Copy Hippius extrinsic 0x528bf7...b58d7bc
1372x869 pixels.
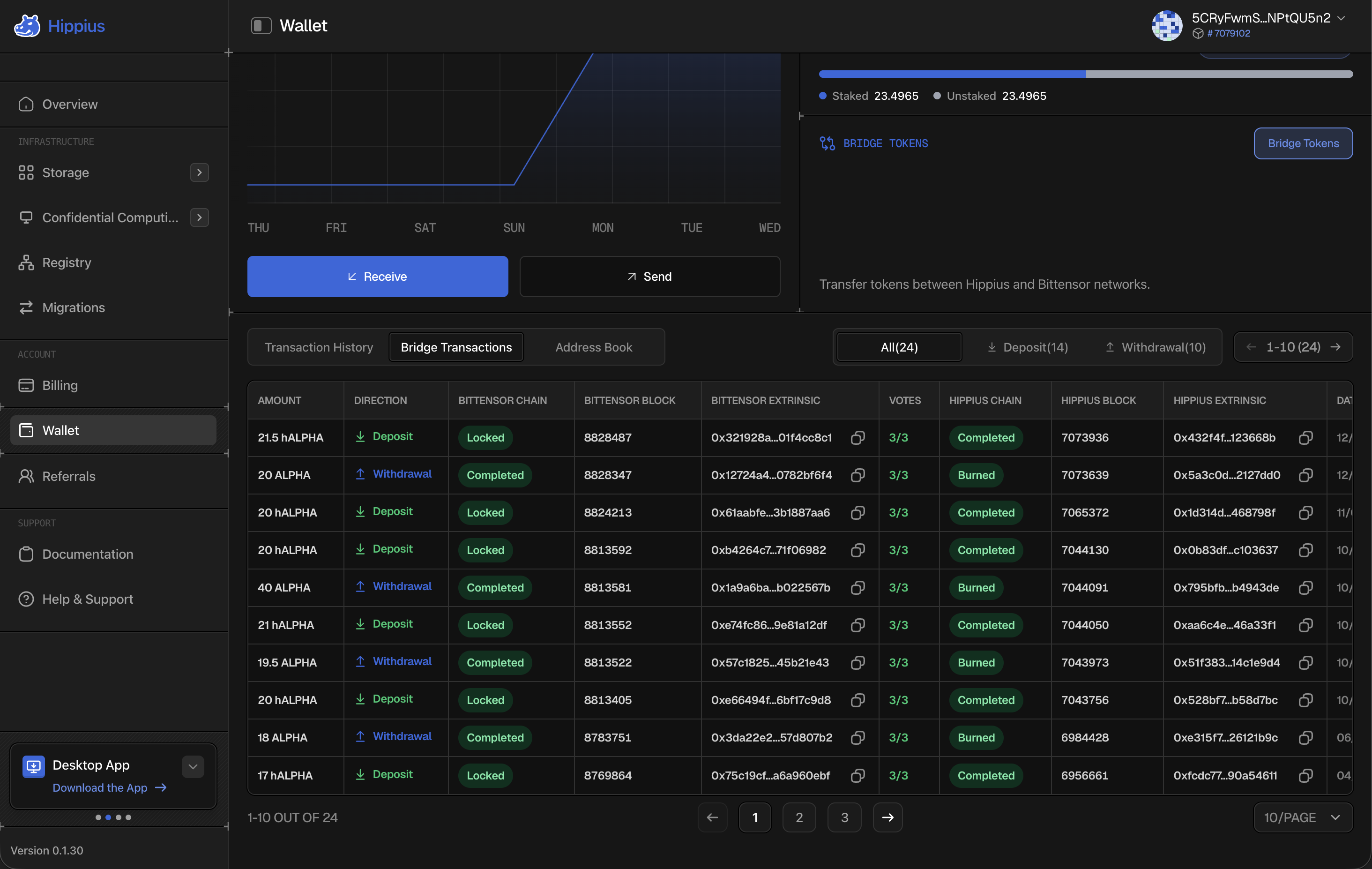coord(1306,700)
